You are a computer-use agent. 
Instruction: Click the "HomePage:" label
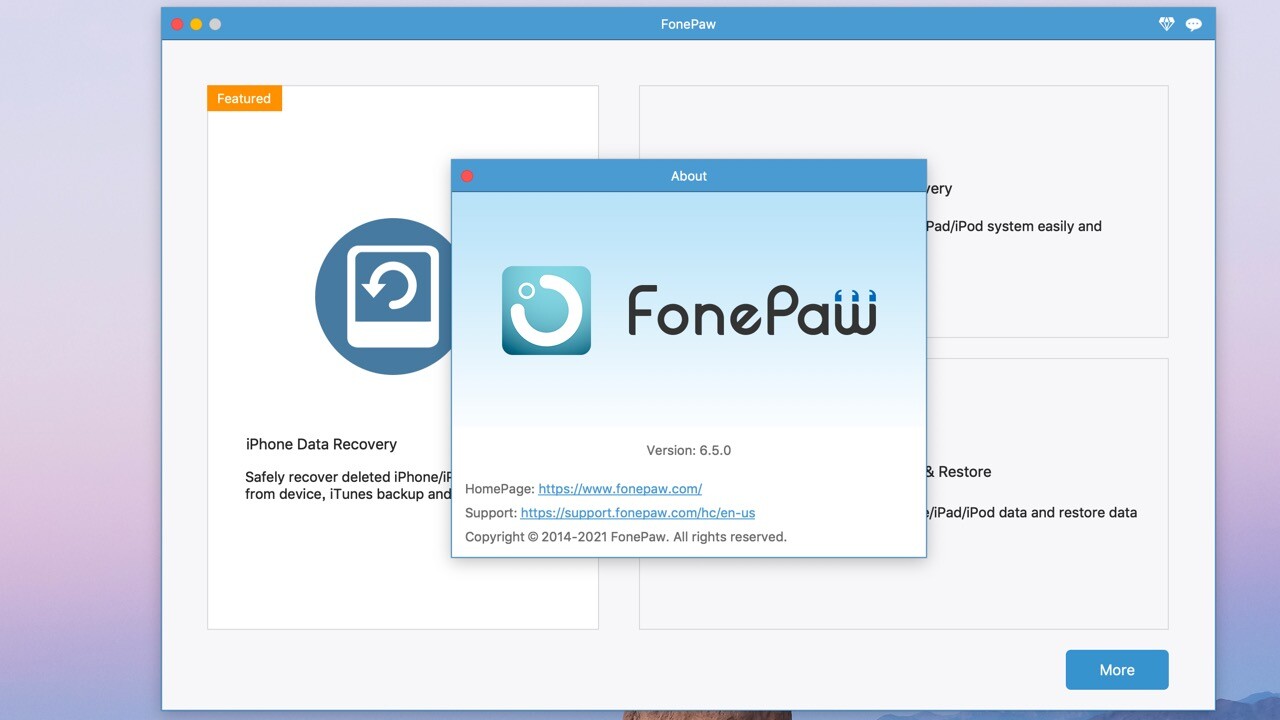500,489
